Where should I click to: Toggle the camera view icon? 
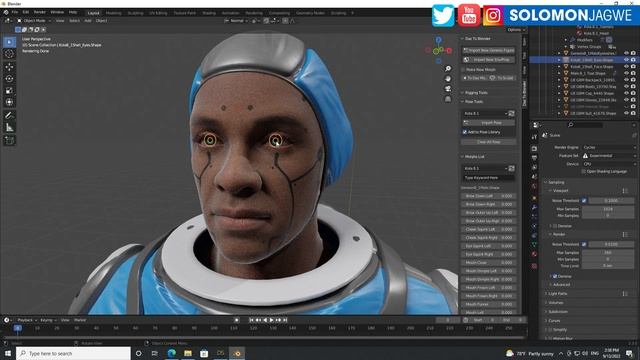(448, 89)
